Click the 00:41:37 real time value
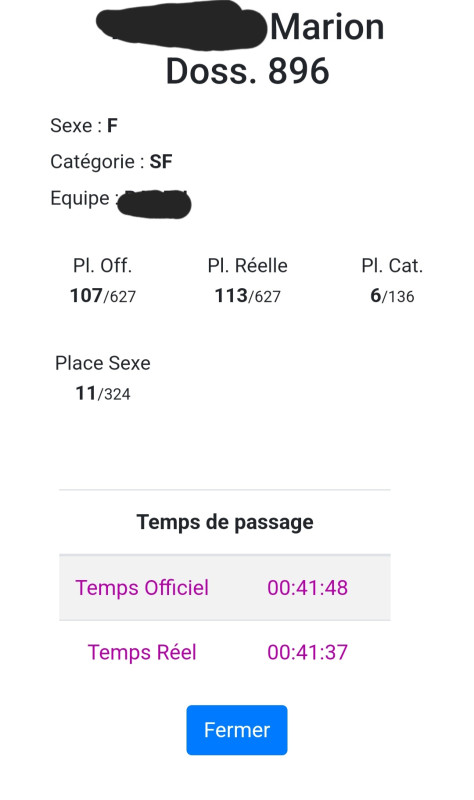The width and height of the screenshot is (474, 800). pyautogui.click(x=308, y=653)
